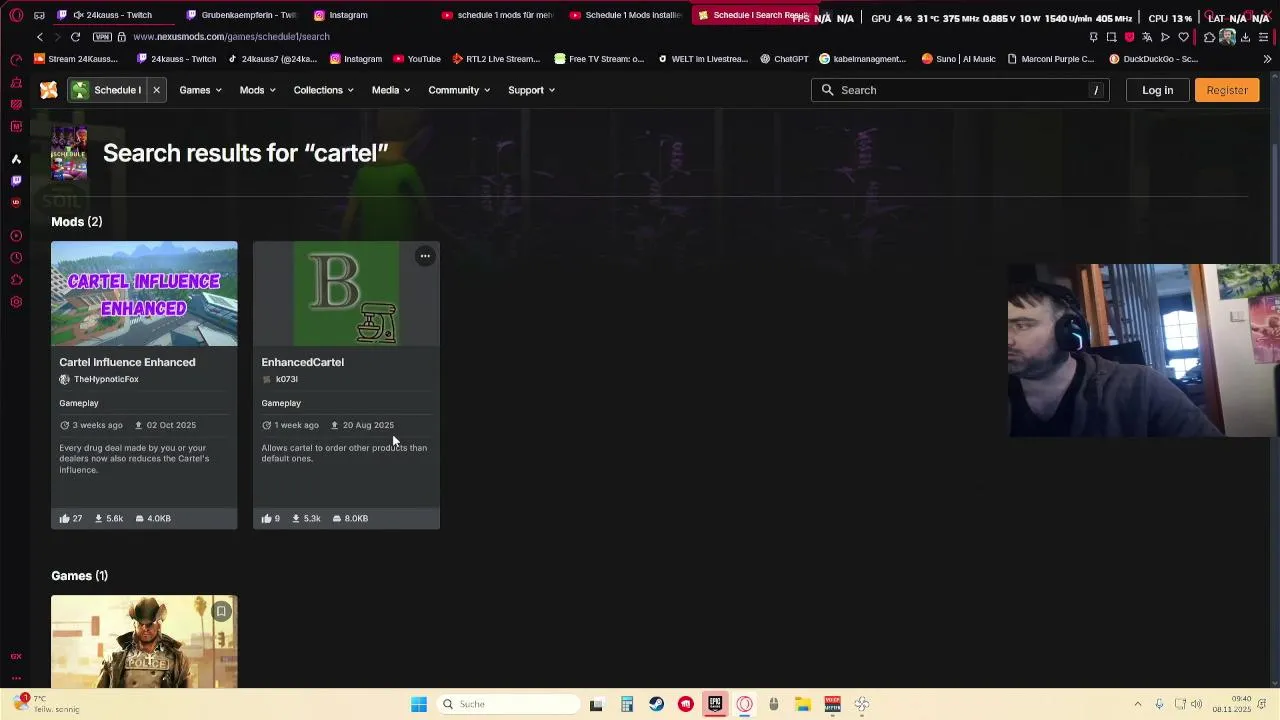The image size is (1280, 720).
Task: Click the browser address bar URL
Action: click(x=231, y=37)
